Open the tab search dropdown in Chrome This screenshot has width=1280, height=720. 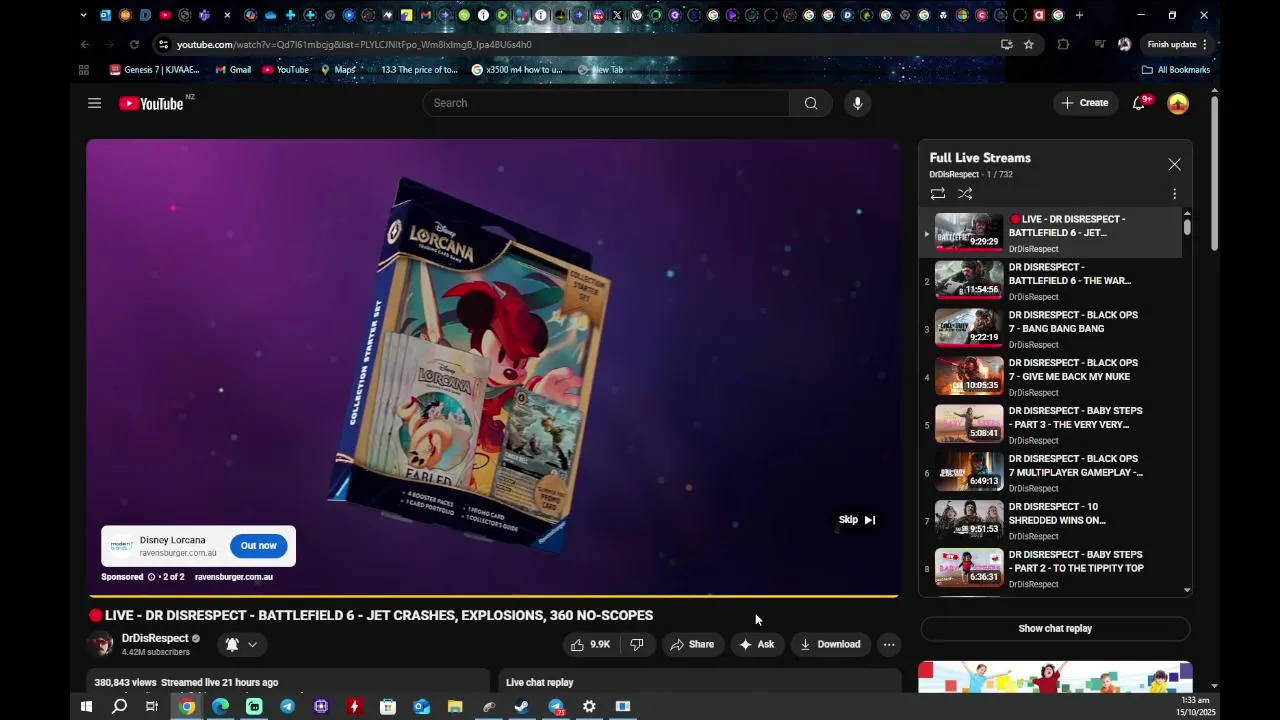[83, 15]
